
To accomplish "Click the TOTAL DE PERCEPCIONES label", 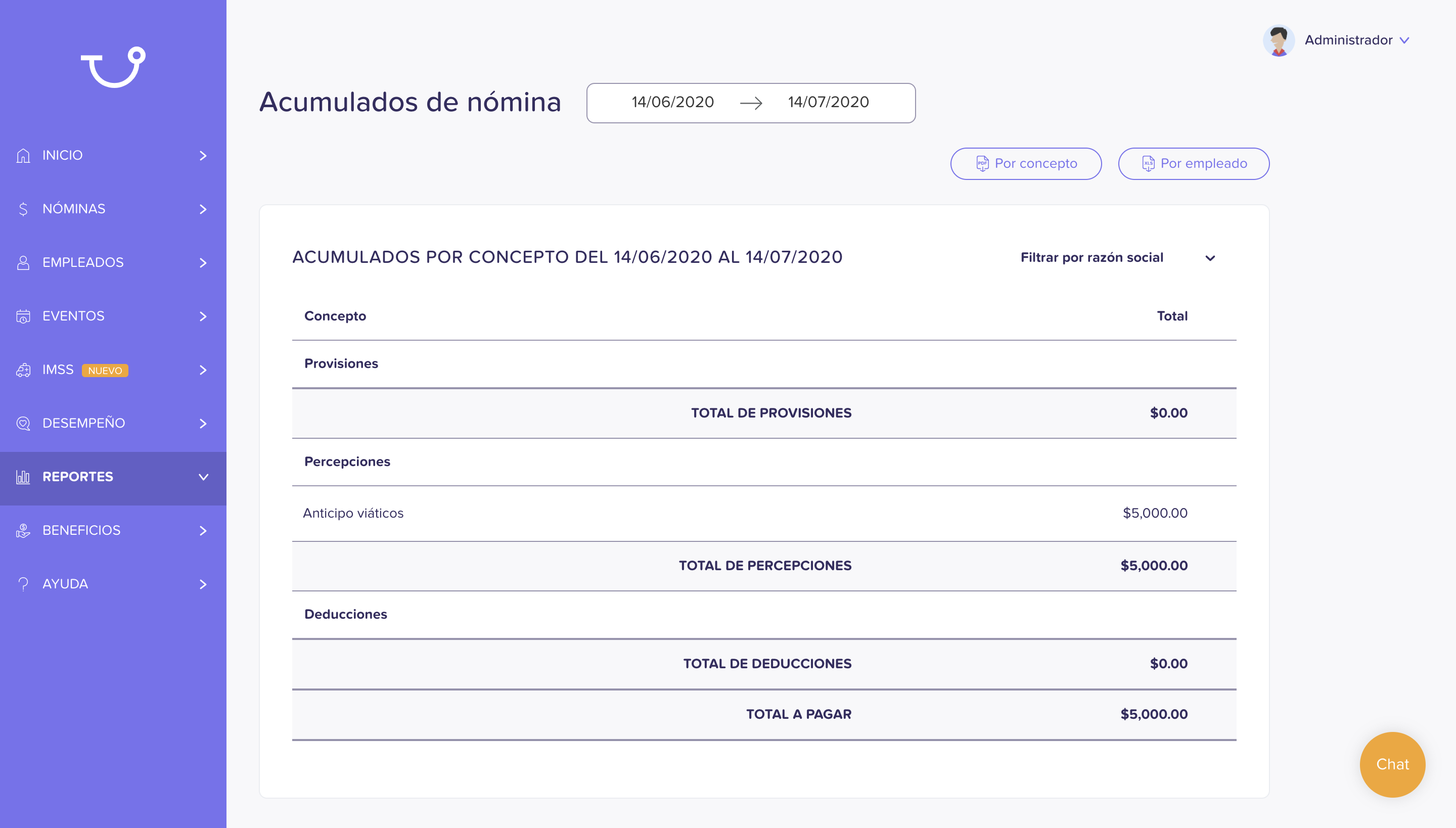I will click(x=764, y=566).
